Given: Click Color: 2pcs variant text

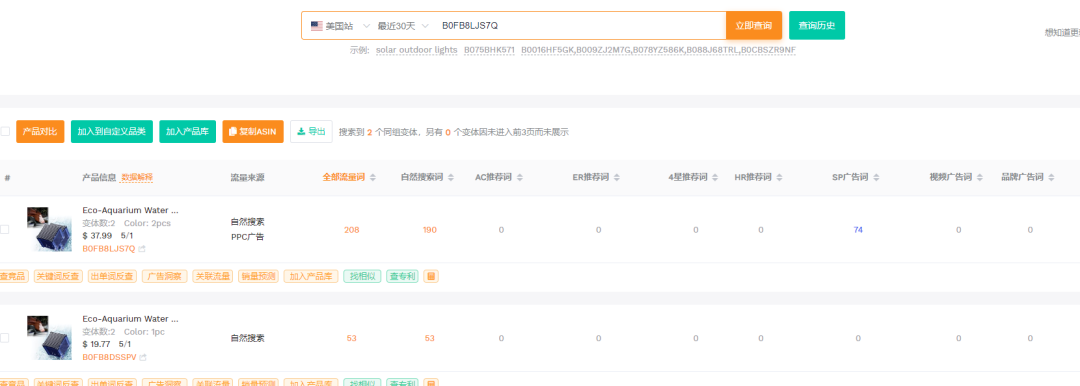Looking at the screenshot, I should 147,223.
